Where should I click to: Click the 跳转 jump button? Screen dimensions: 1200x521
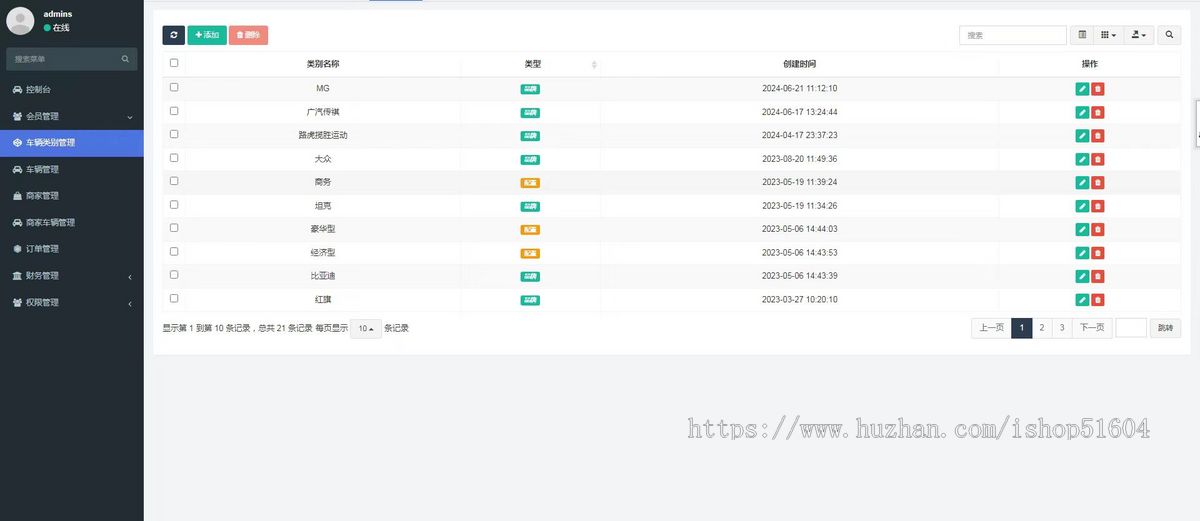(x=1165, y=328)
